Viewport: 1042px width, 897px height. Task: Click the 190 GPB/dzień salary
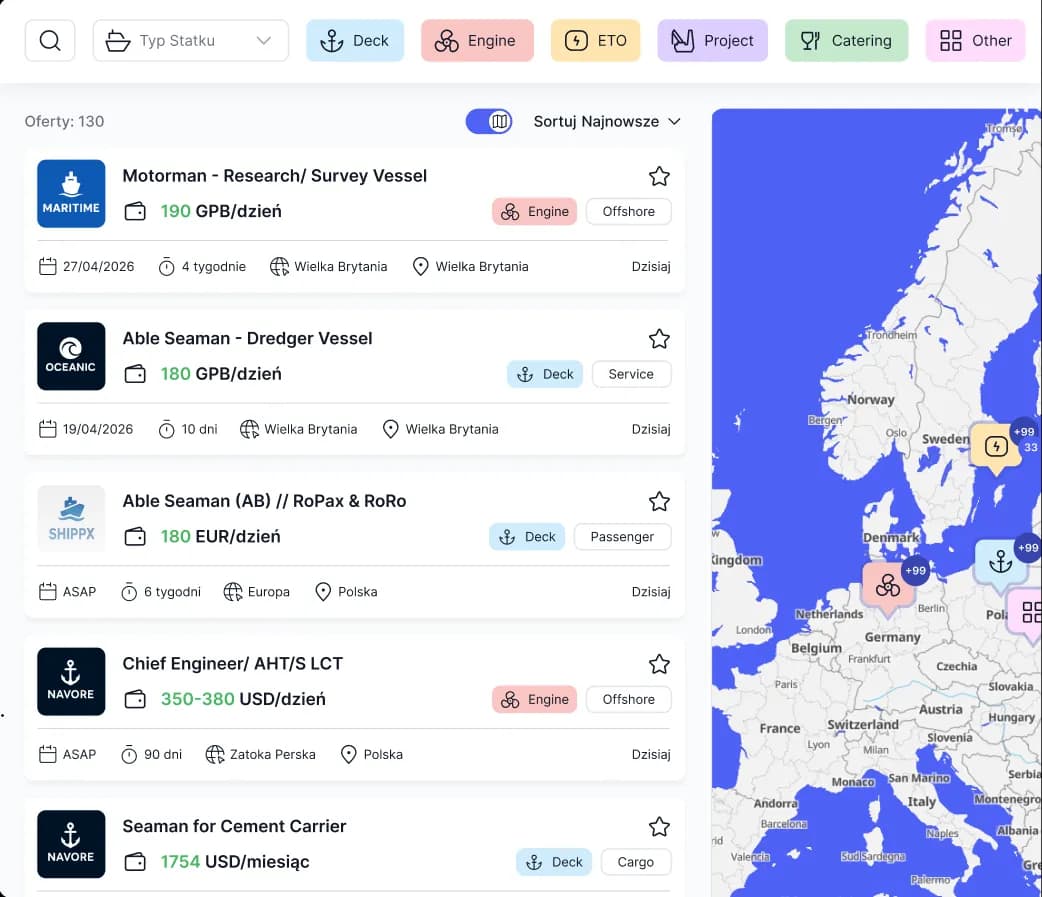(x=221, y=211)
